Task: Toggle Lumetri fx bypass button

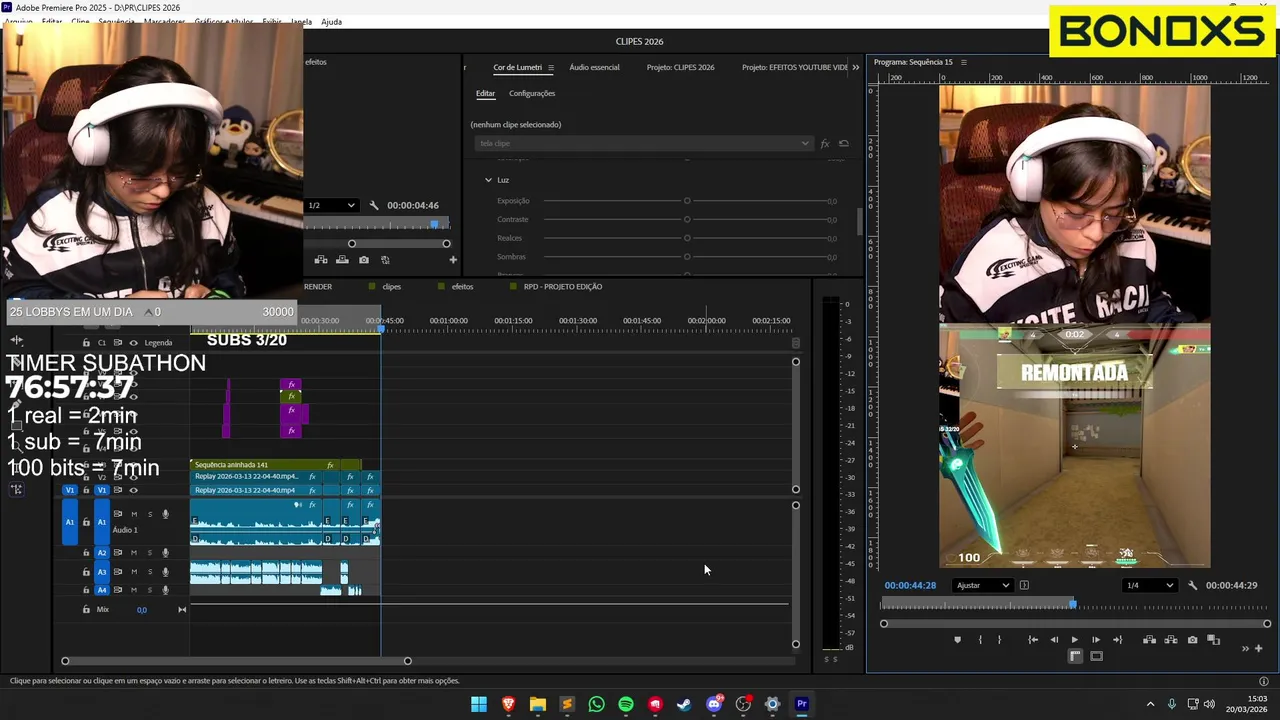Action: (825, 143)
